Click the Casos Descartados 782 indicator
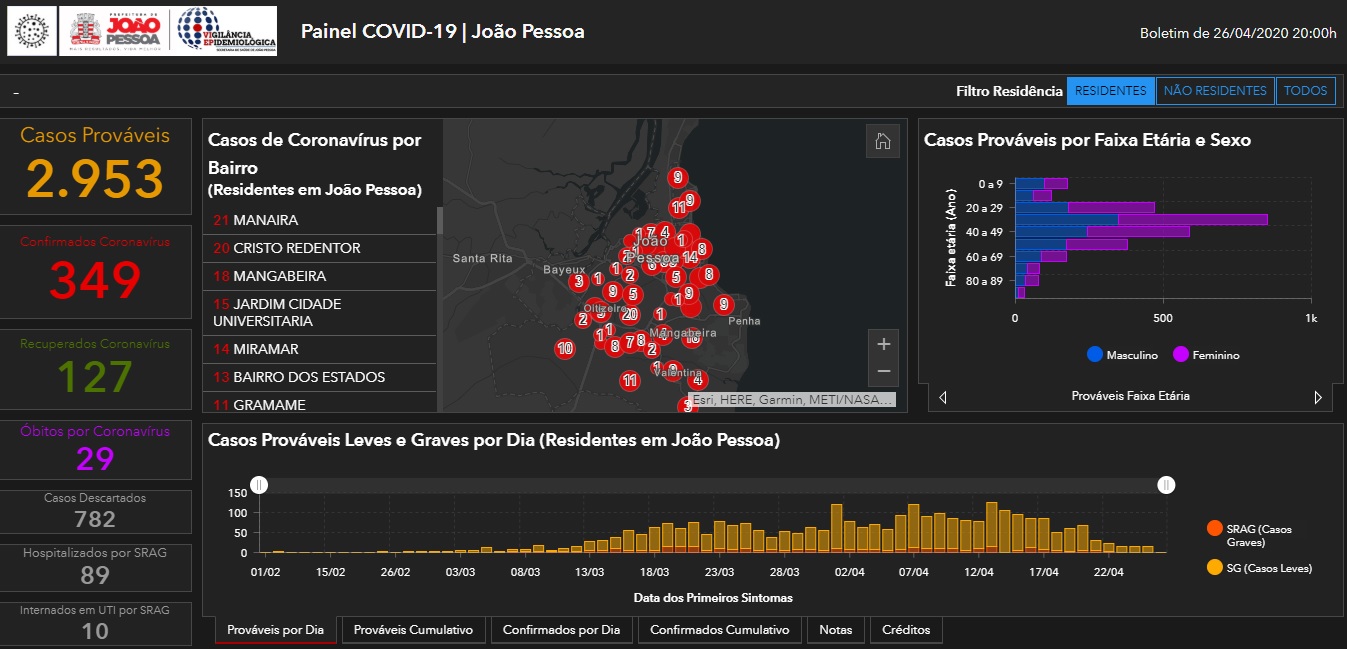Screen dimensions: 1347x649 [95, 510]
